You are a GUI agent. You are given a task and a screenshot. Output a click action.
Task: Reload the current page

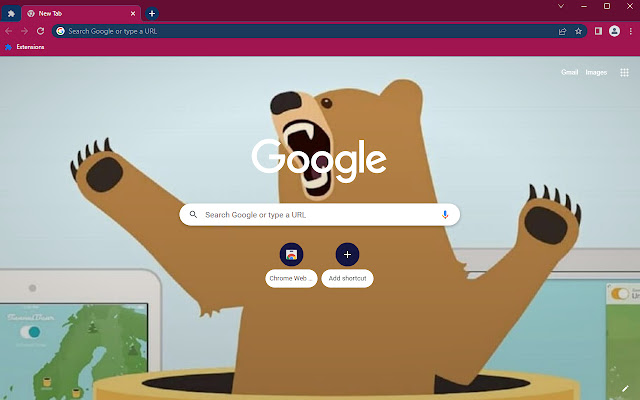point(40,31)
